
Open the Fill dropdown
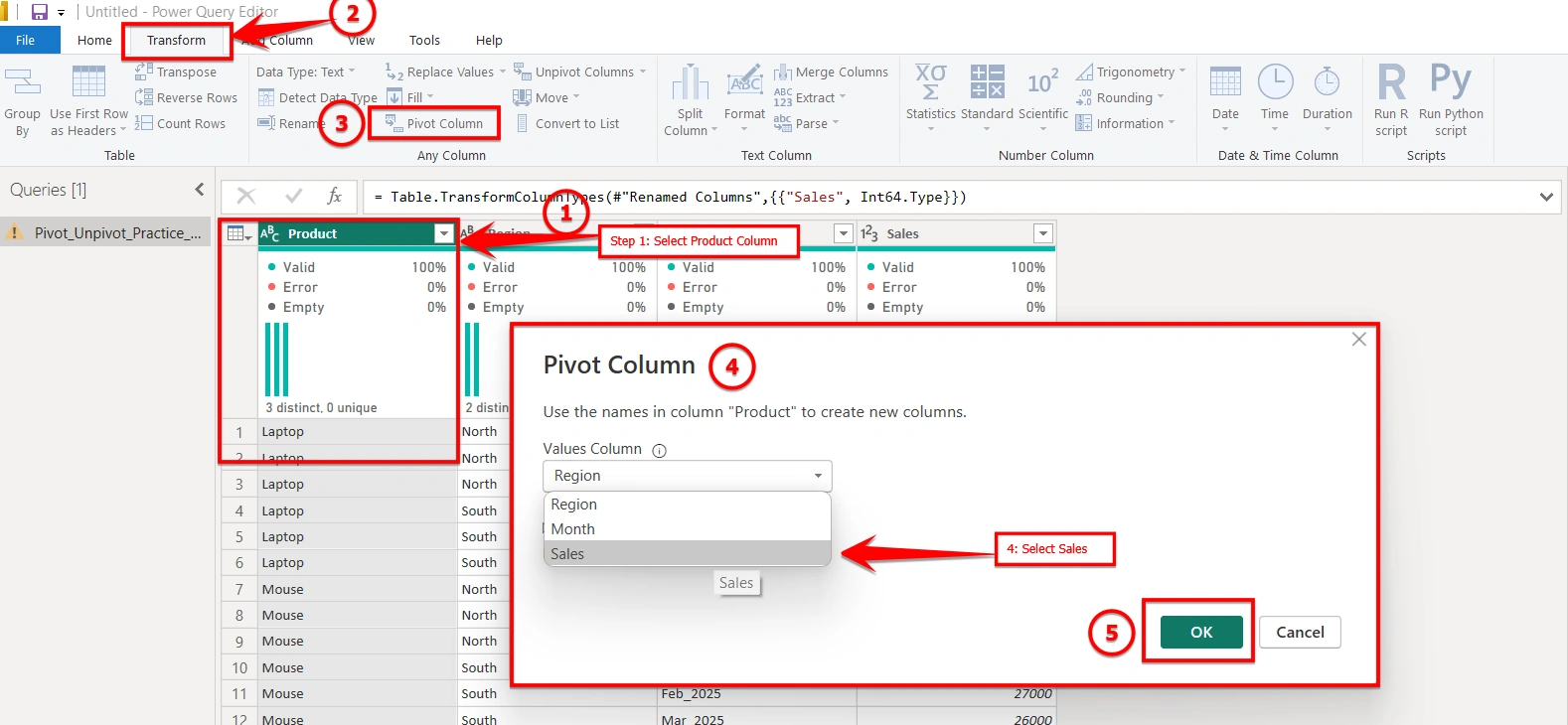pyautogui.click(x=410, y=97)
